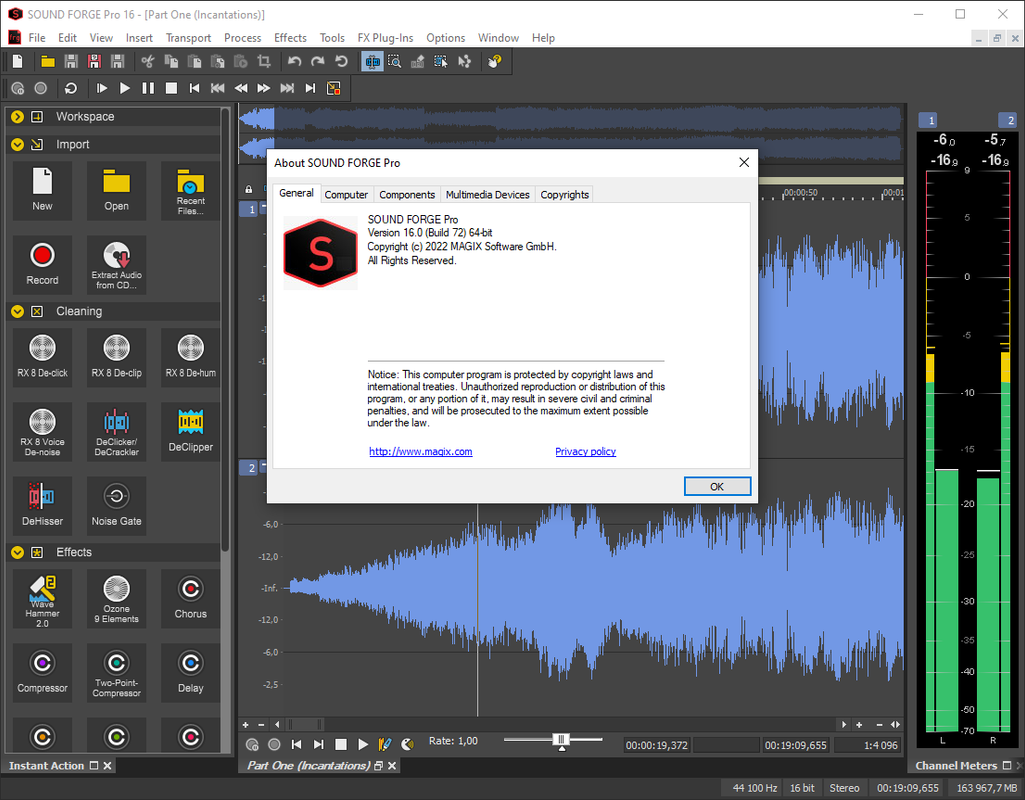Toggle Loop Playback in transport toolbar
This screenshot has height=800, width=1025.
(71, 88)
